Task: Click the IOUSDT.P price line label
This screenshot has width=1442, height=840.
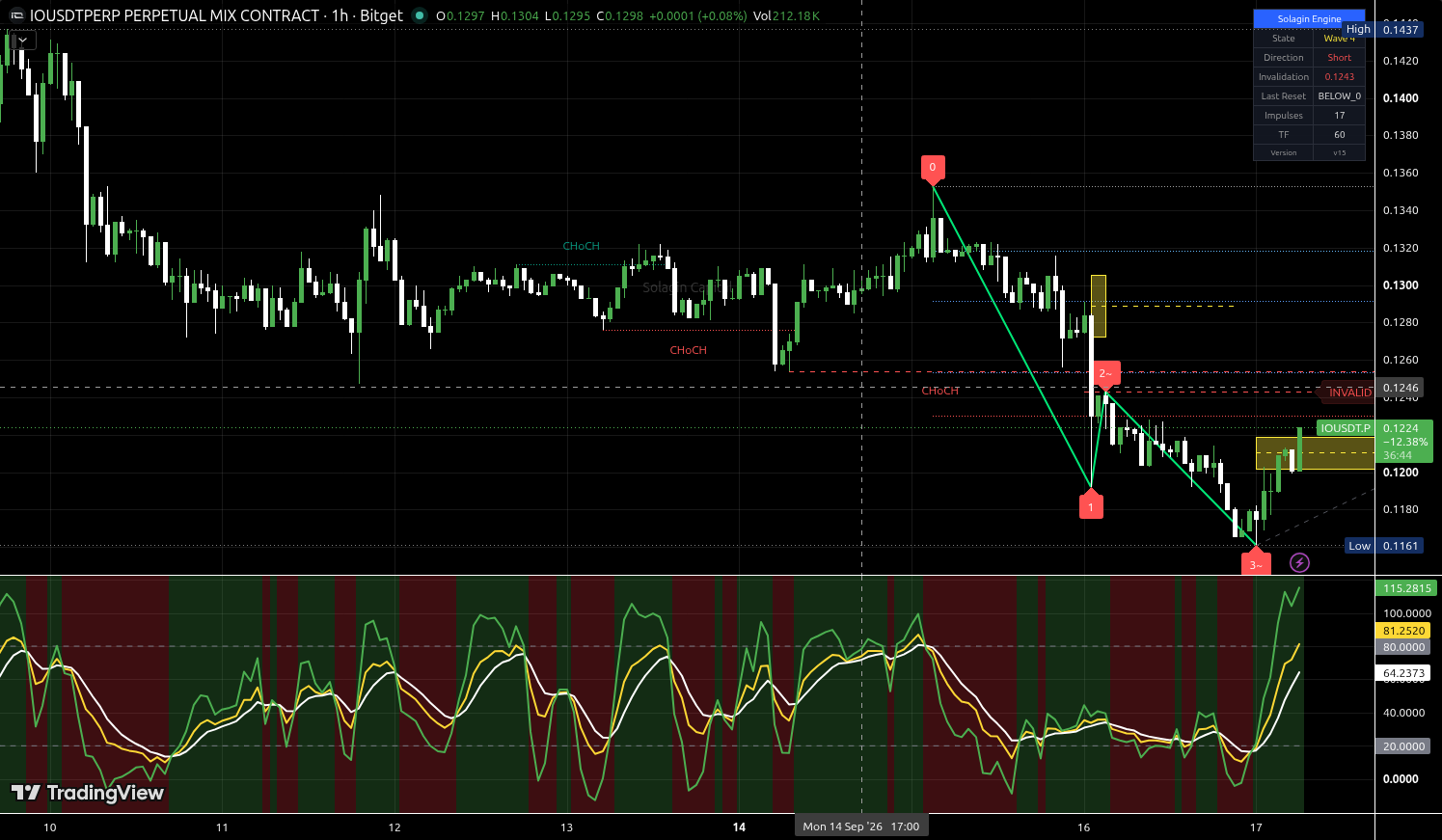Action: point(1346,428)
